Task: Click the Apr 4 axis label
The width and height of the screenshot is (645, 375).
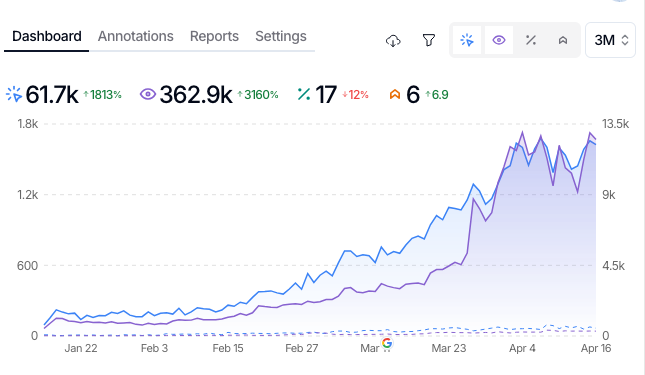Action: tap(522, 348)
